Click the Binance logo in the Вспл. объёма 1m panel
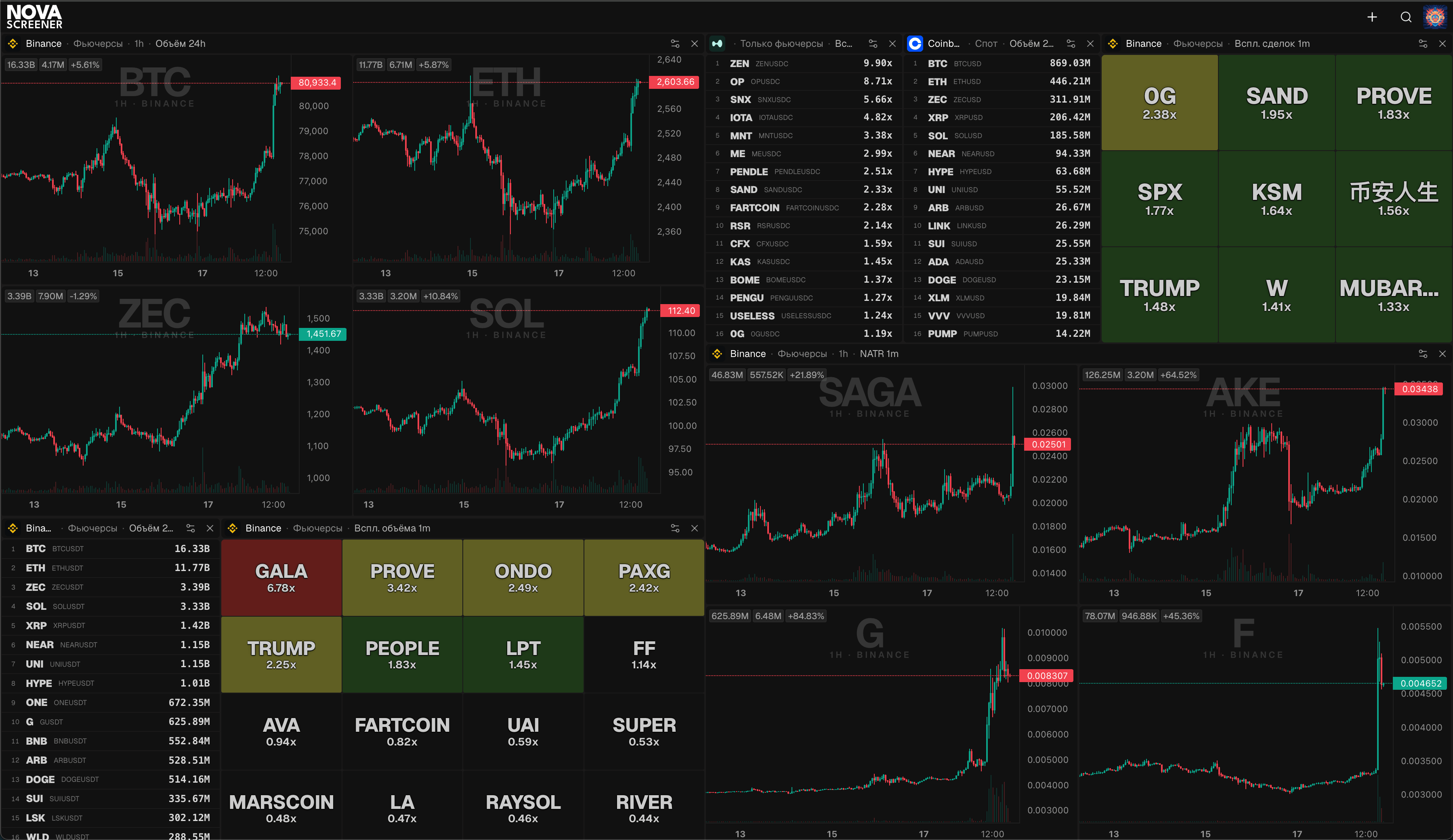Viewport: 1453px width, 840px height. [232, 528]
